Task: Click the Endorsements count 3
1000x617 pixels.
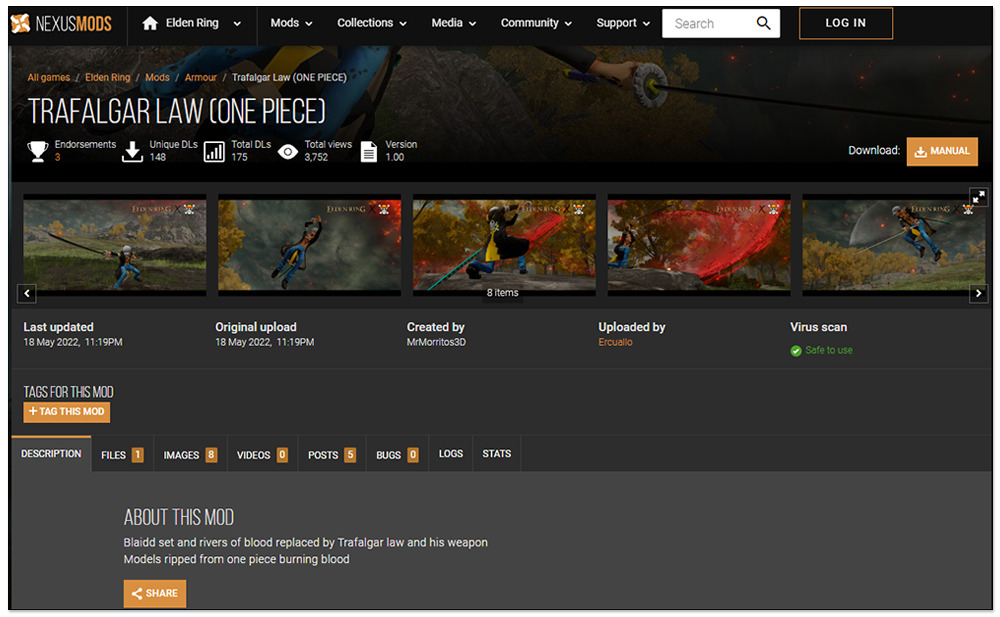Action: click(x=57, y=157)
